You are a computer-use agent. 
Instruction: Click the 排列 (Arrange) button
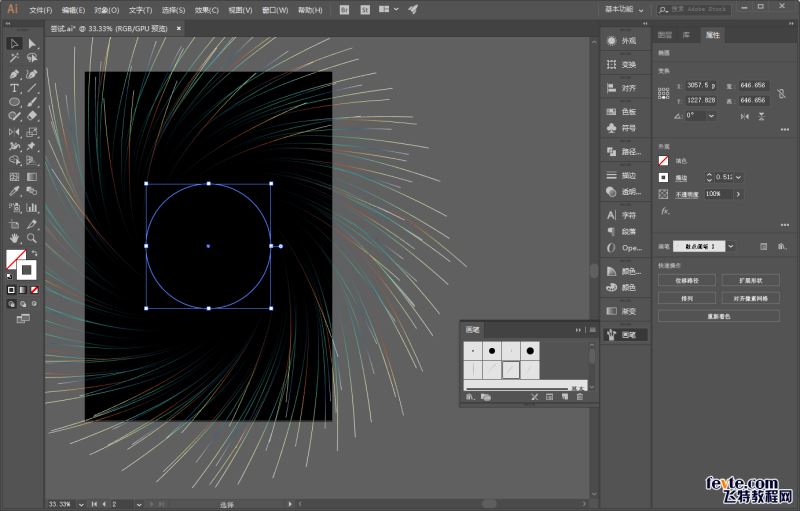pyautogui.click(x=687, y=298)
